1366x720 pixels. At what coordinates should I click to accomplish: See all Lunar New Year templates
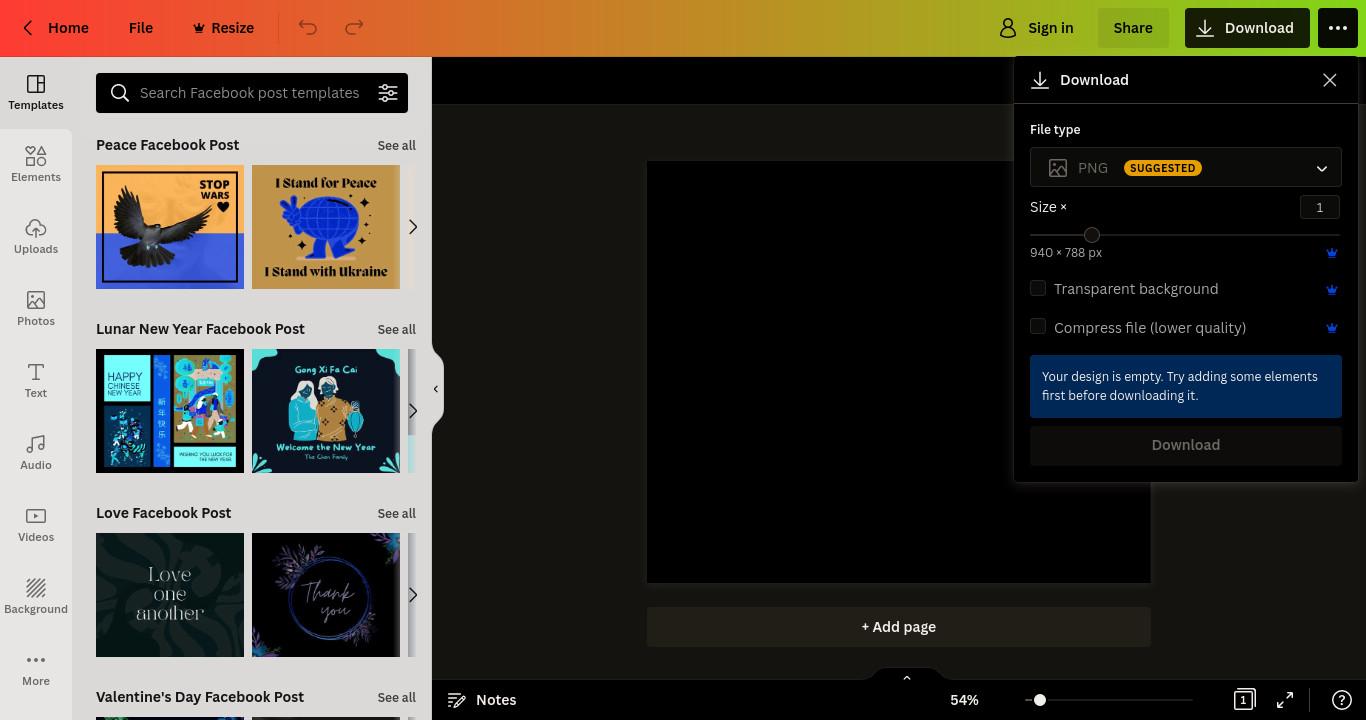(397, 330)
